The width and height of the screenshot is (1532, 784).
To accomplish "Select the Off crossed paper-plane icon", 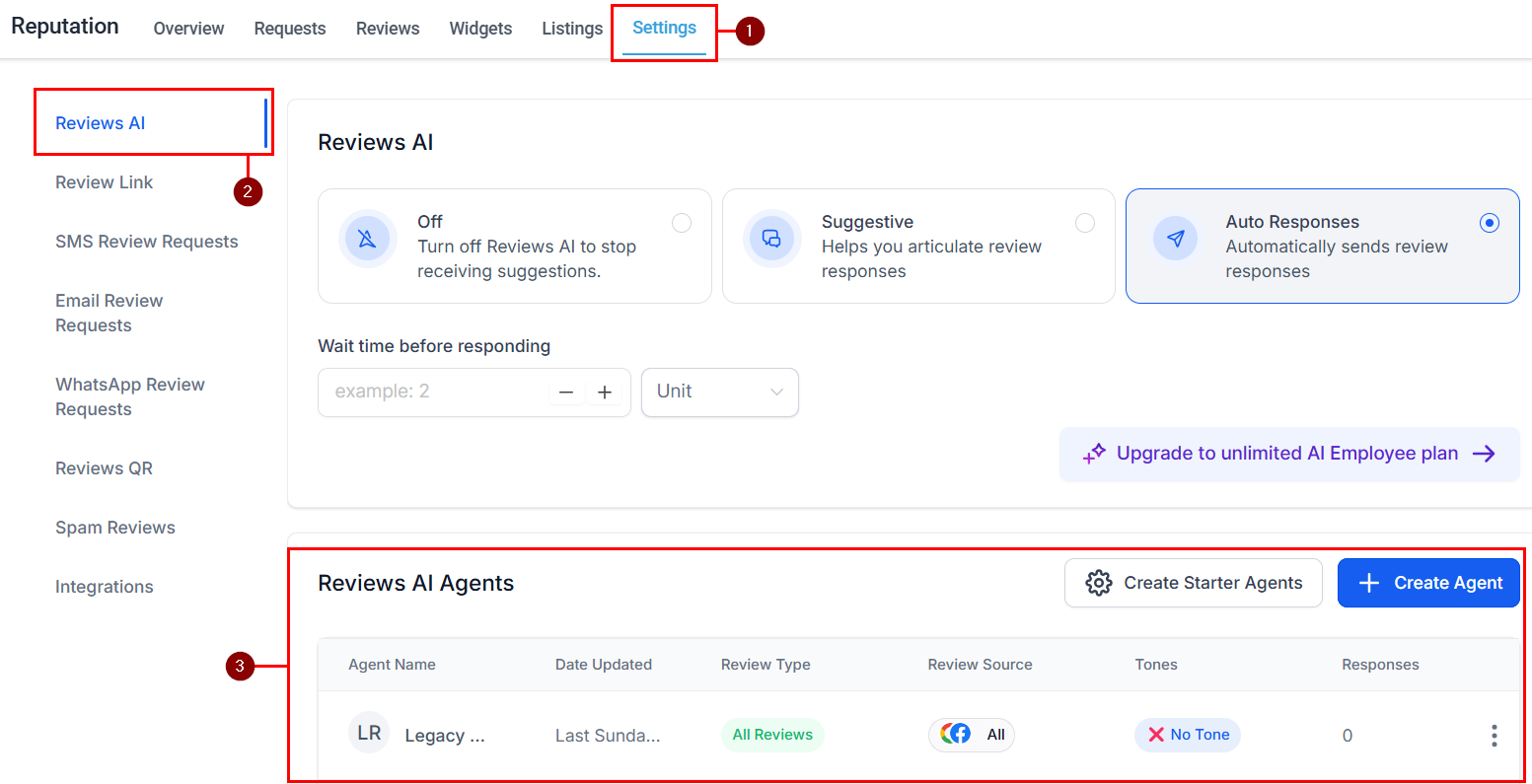I will tap(367, 237).
